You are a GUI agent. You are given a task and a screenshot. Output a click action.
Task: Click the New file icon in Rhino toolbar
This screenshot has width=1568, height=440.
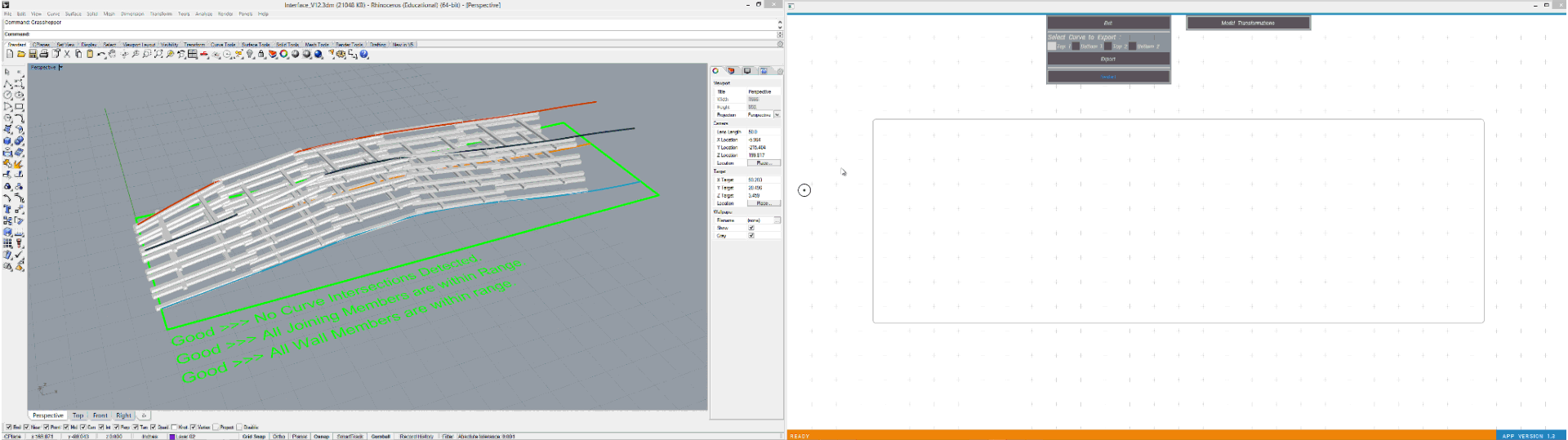(x=10, y=54)
